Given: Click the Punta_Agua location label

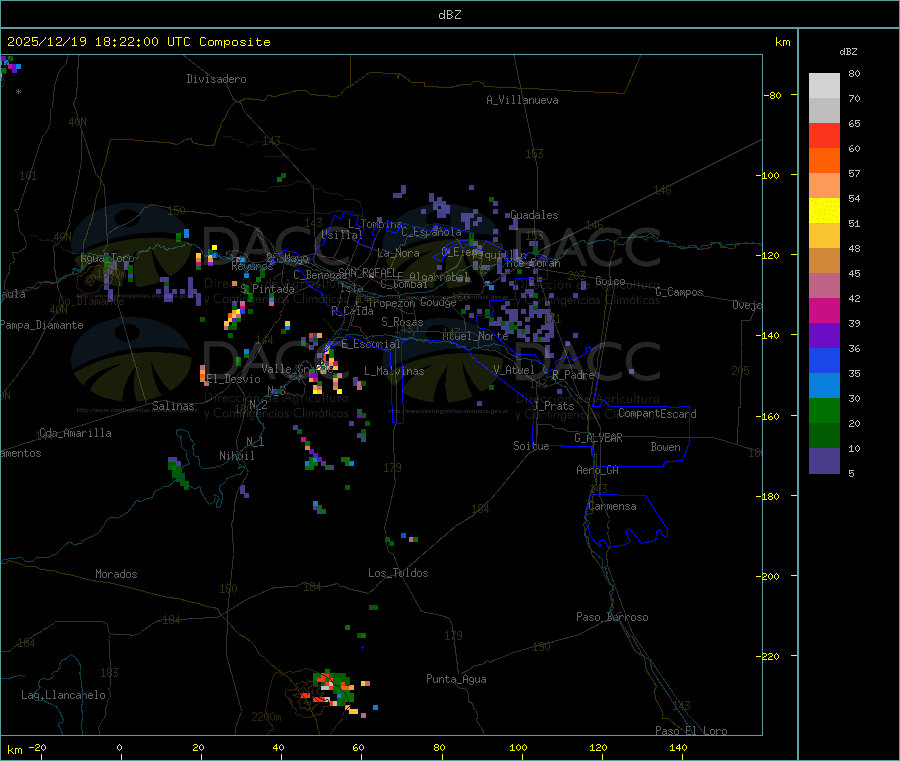Looking at the screenshot, I should 456,679.
